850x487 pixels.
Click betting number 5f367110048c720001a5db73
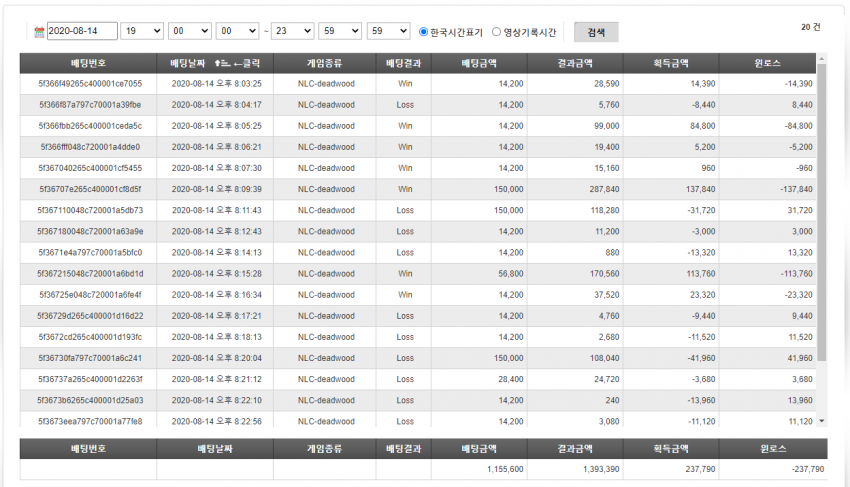click(x=90, y=210)
